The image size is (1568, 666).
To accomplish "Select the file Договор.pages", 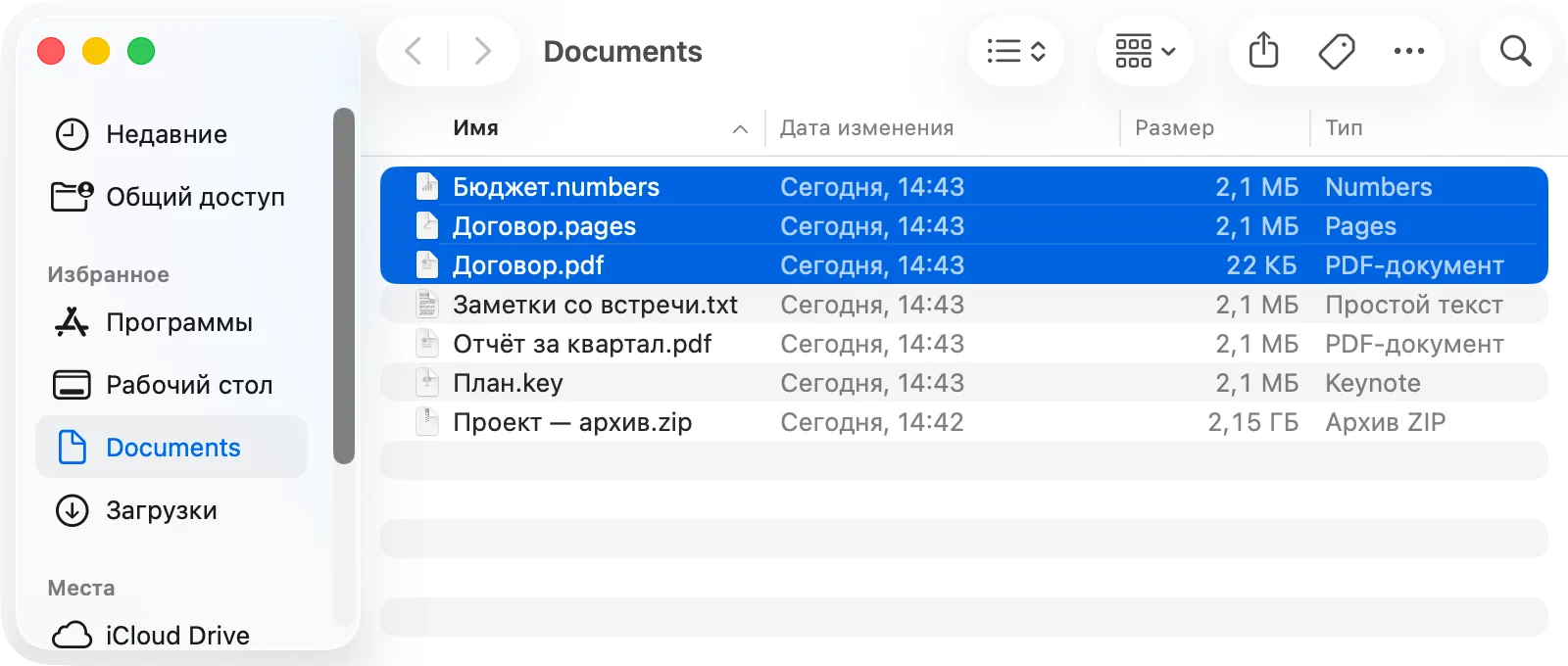I will point(964,226).
